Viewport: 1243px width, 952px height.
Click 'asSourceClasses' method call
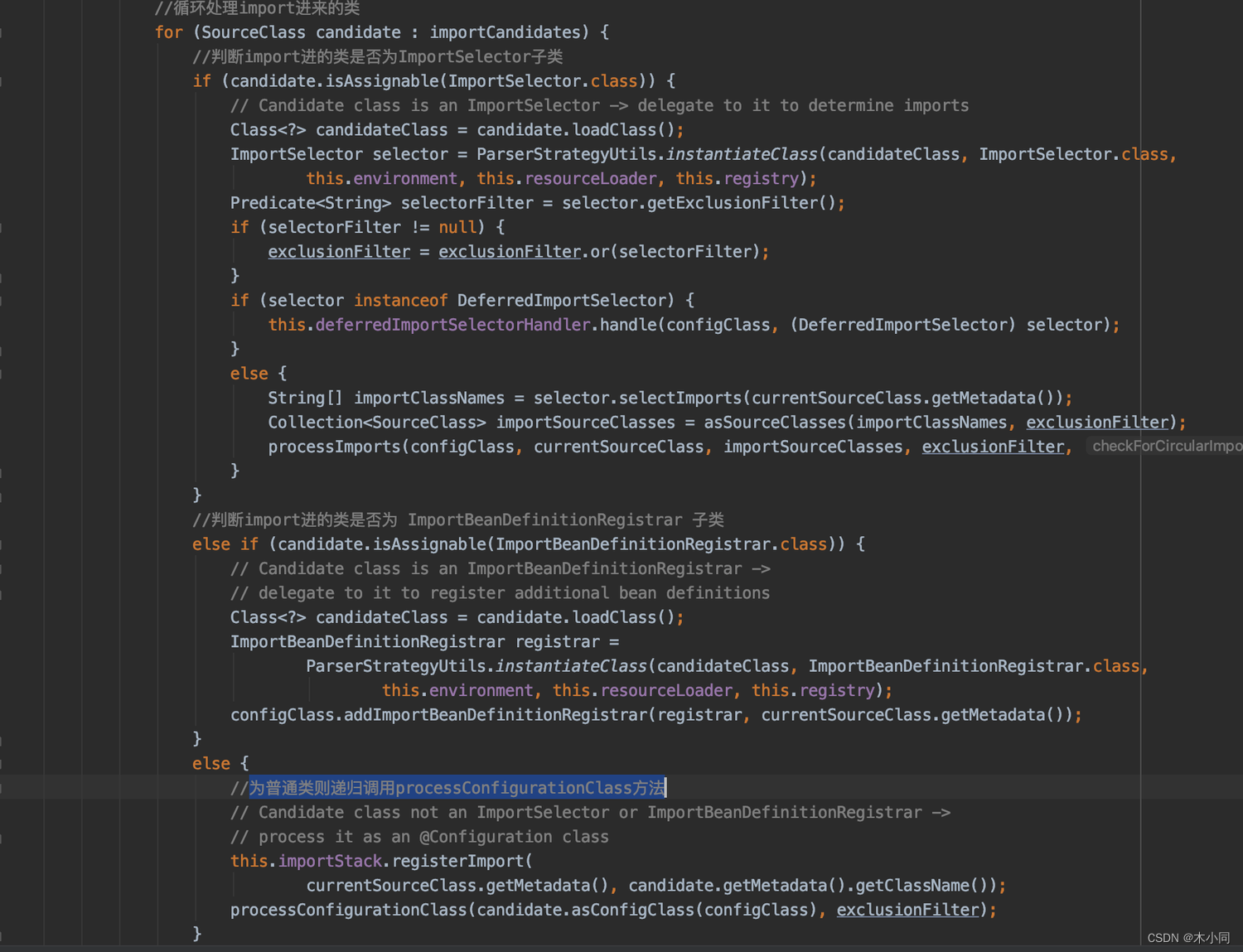775,423
